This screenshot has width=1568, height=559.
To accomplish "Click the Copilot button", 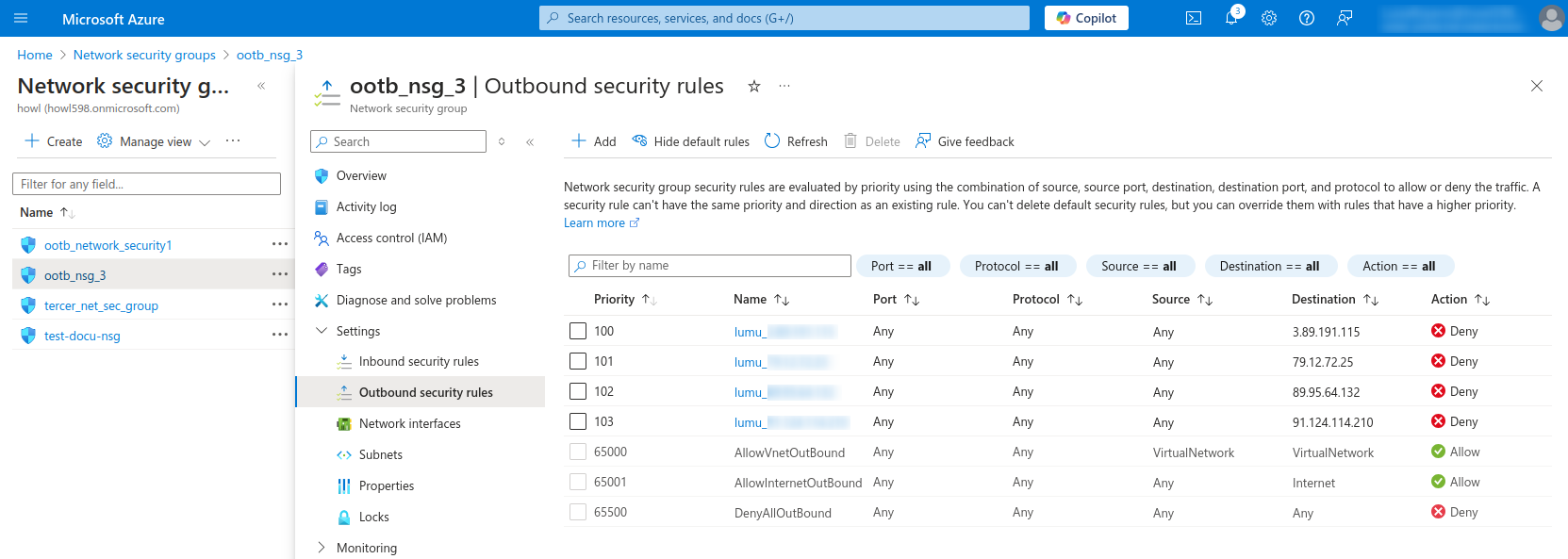I will (x=1085, y=18).
